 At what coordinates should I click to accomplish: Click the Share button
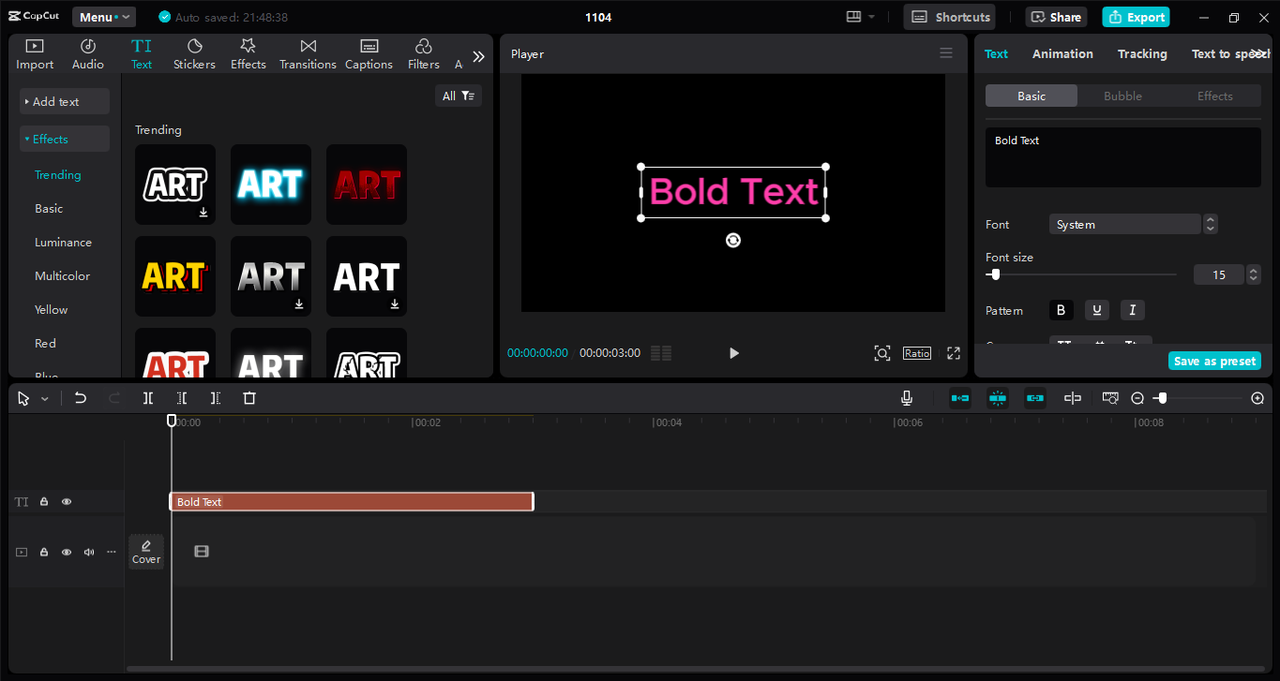point(1056,17)
